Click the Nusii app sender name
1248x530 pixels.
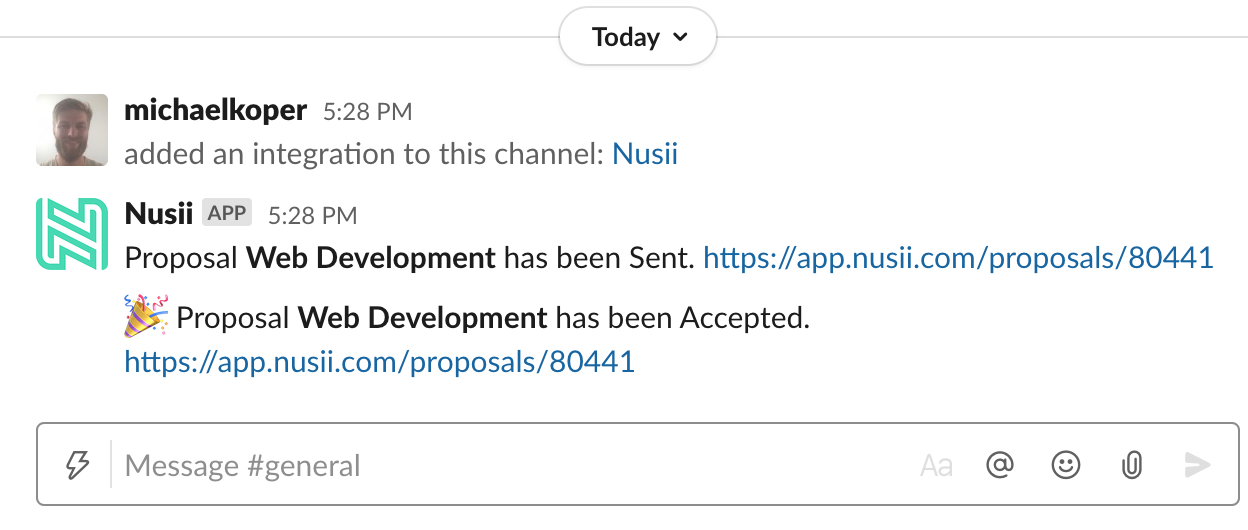click(158, 214)
